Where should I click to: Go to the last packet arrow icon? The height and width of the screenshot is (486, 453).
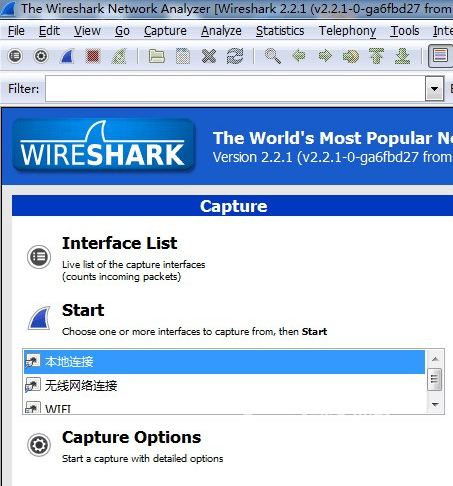coord(402,56)
